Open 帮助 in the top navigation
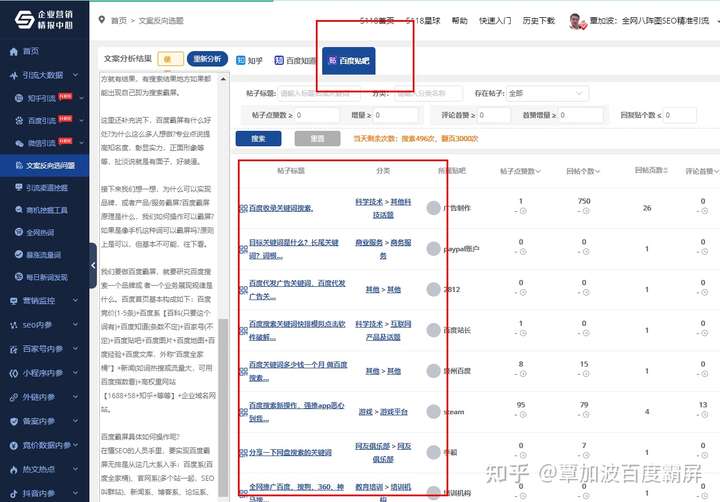Image resolution: width=720 pixels, height=502 pixels. coord(459,21)
